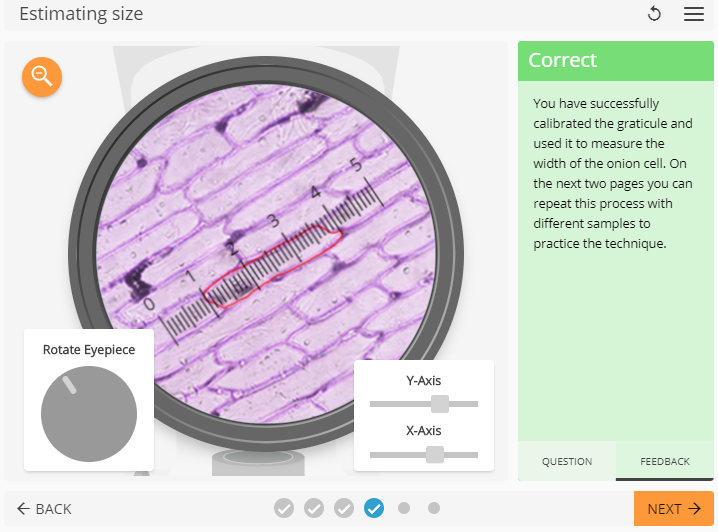718x532 pixels.
Task: Select the first completed progress dot
Action: 284,508
